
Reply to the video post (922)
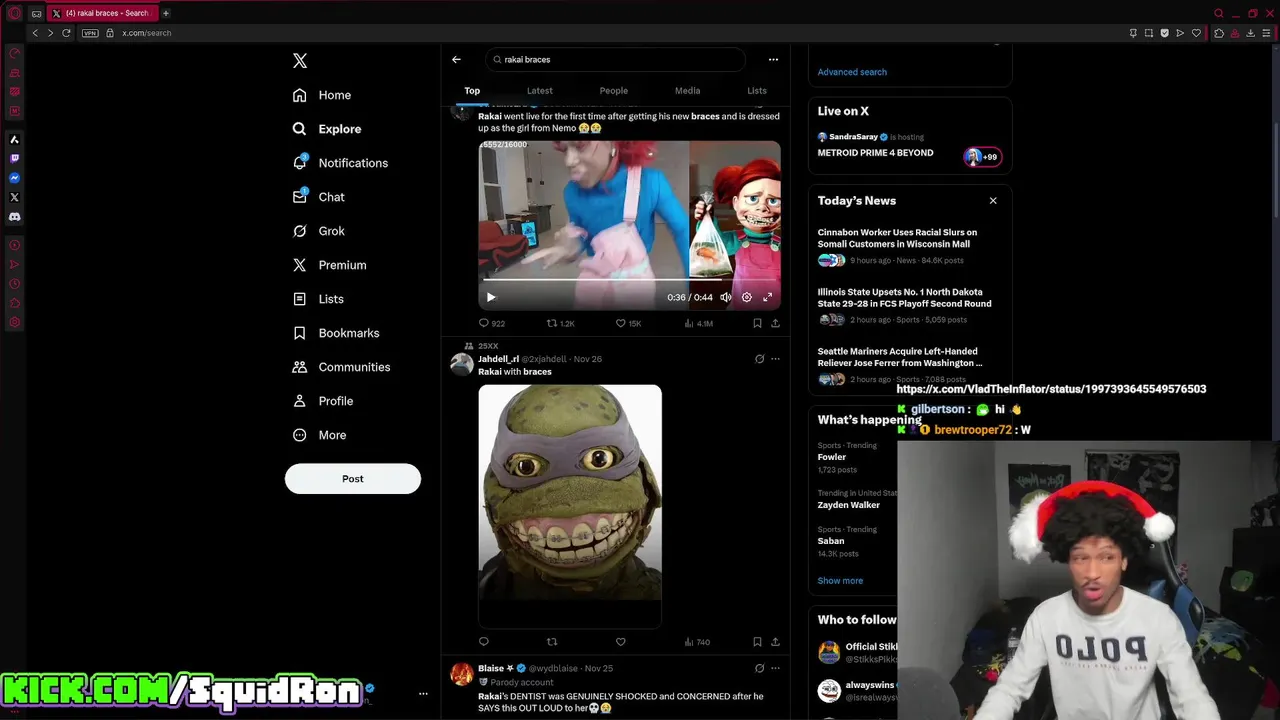pyautogui.click(x=491, y=323)
